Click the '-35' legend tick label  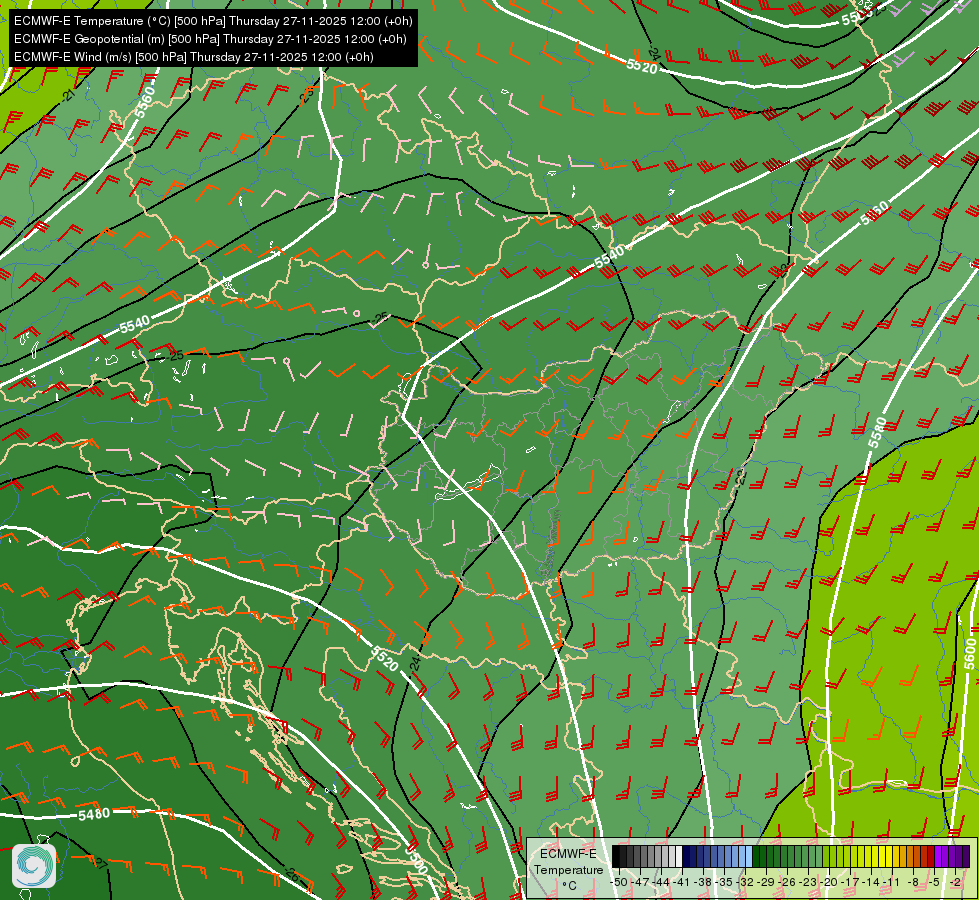(724, 883)
